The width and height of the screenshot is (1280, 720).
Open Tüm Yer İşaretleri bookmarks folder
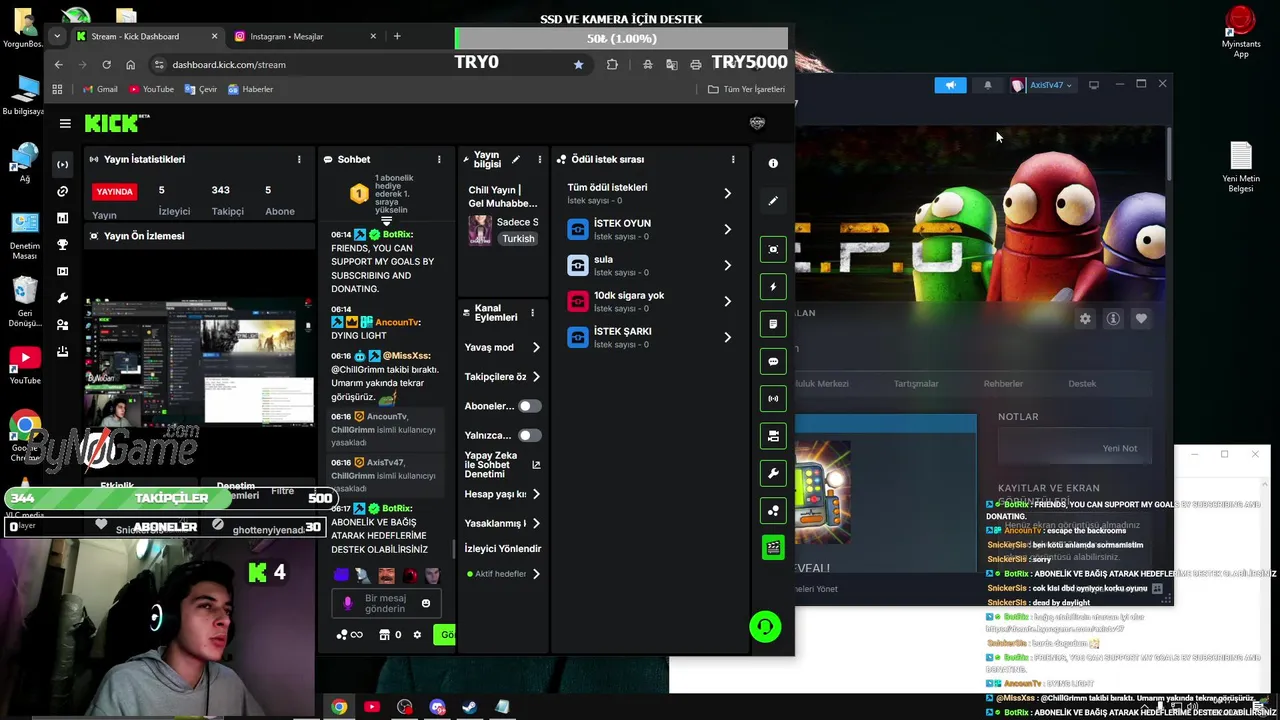tap(746, 89)
